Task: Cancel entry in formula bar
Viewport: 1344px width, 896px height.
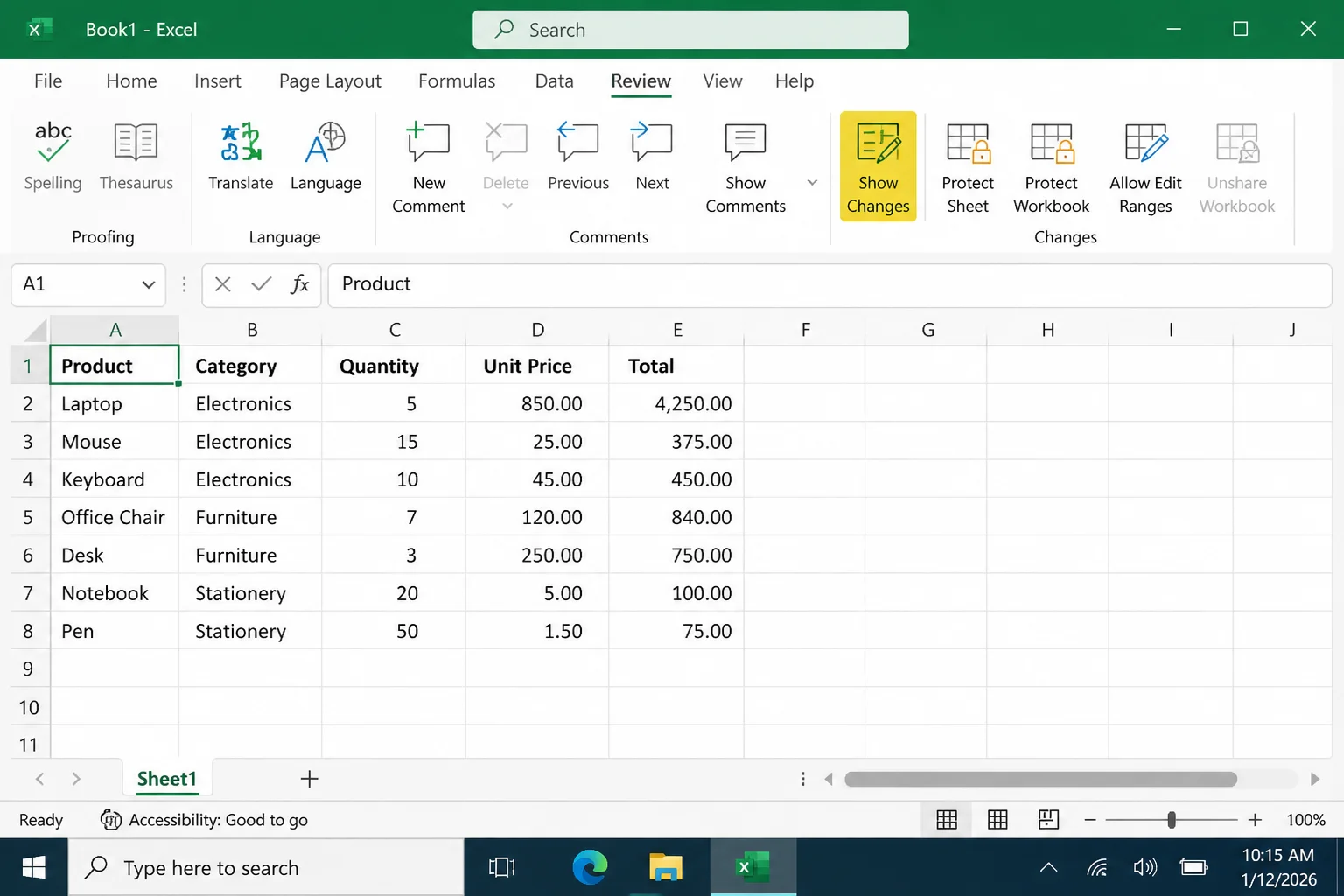Action: point(222,284)
